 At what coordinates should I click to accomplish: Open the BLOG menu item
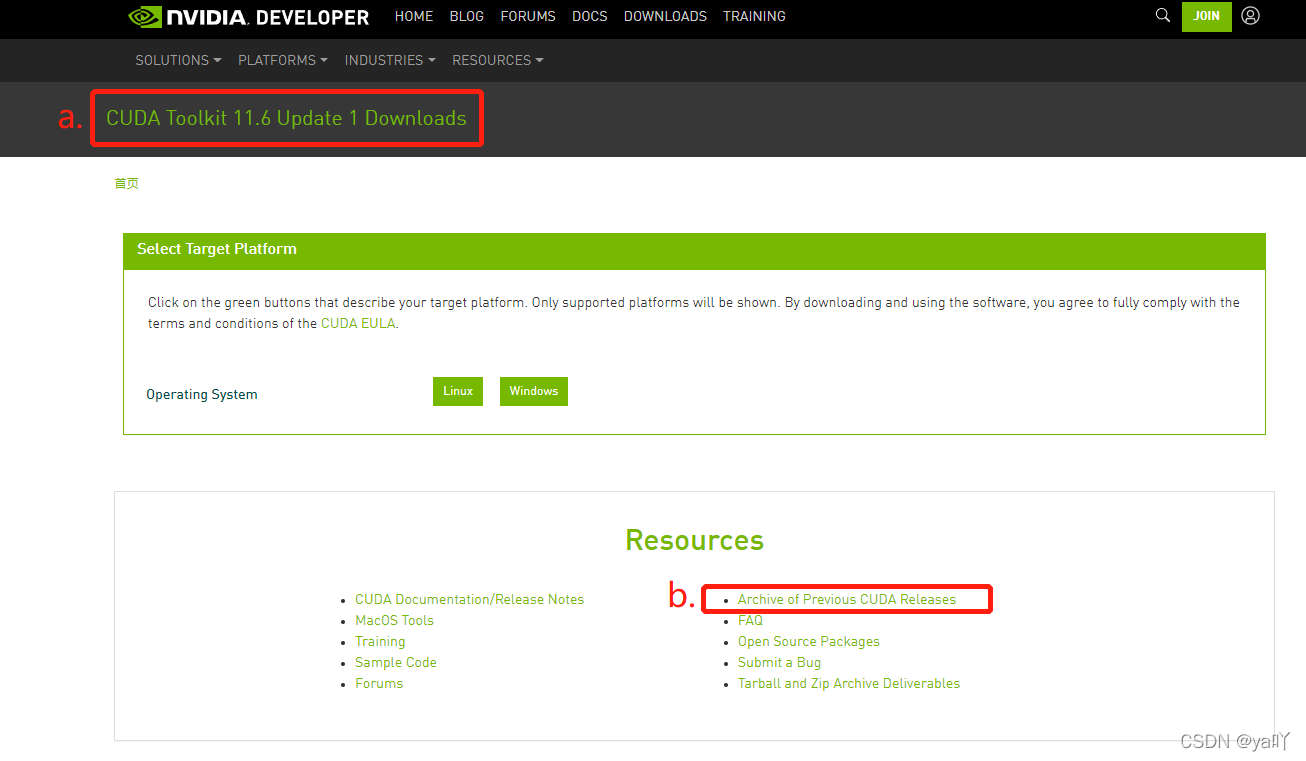click(467, 17)
